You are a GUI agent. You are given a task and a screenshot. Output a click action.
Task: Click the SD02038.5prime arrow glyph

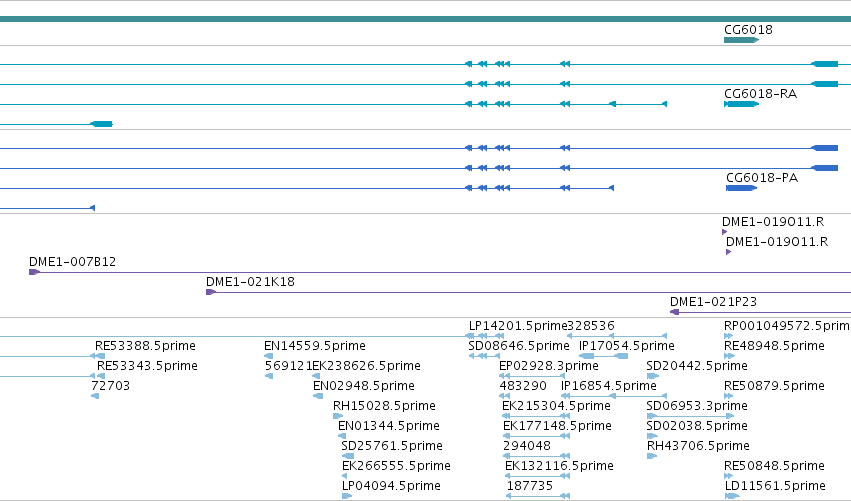tap(652, 436)
